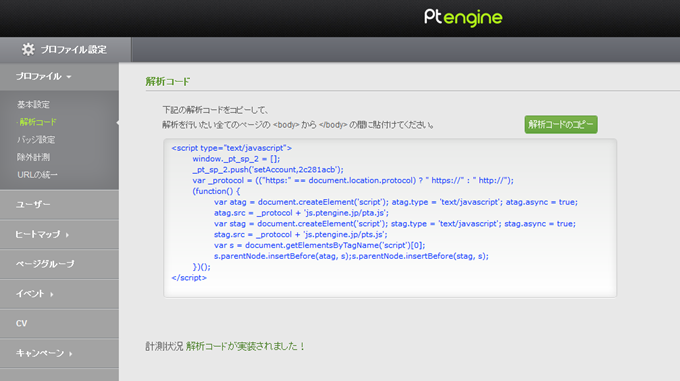Expand the イベント submenu arrow
The image size is (680, 381).
point(52,294)
